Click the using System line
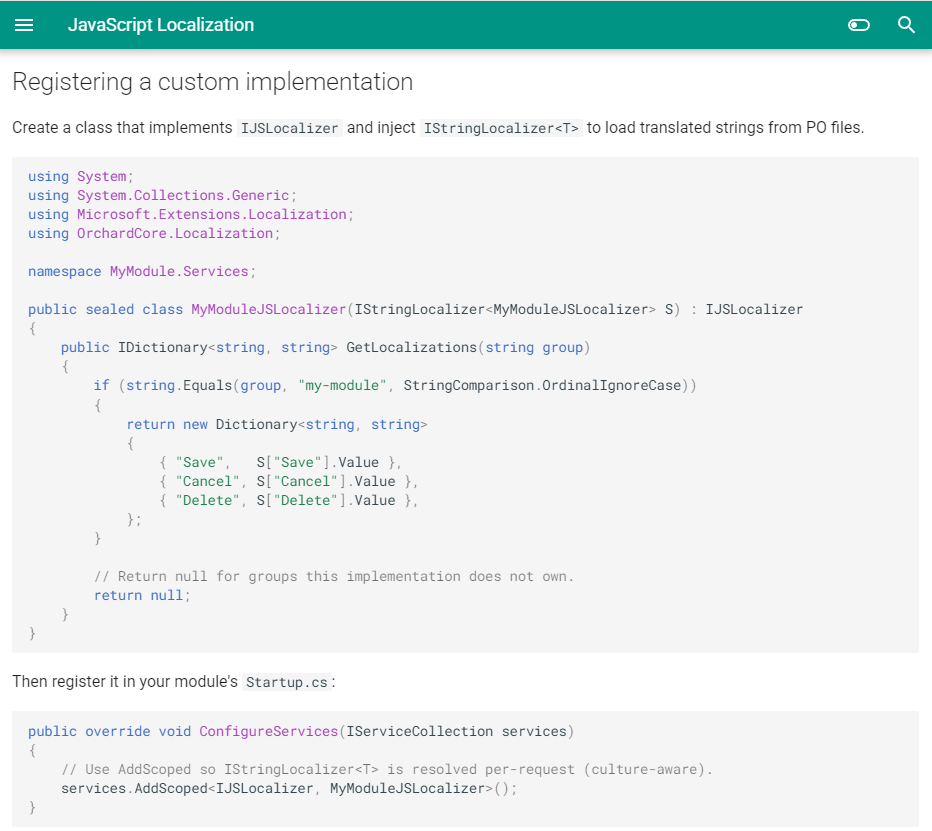Image resolution: width=932 pixels, height=831 pixels. click(80, 177)
